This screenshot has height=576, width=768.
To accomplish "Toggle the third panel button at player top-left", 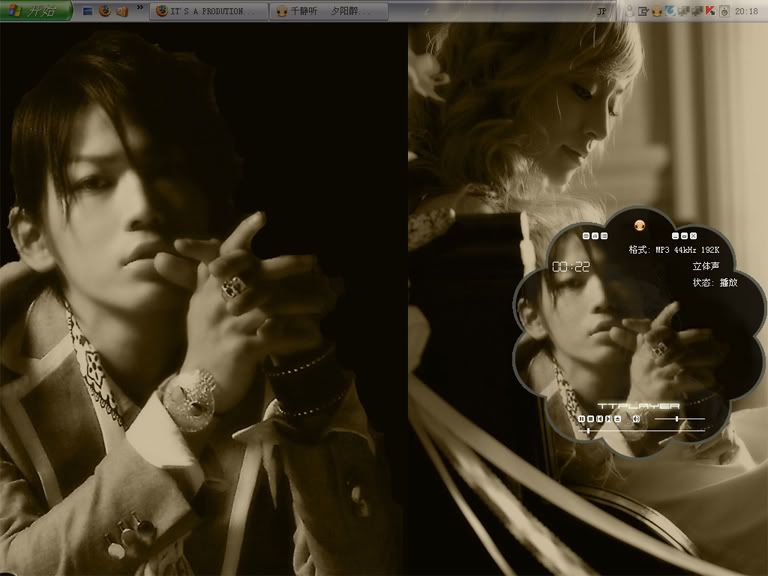I will tap(603, 236).
